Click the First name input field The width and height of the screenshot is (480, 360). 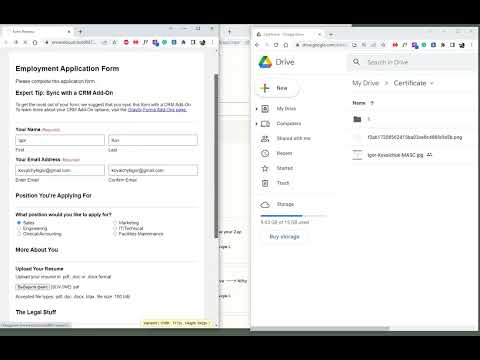click(60, 140)
